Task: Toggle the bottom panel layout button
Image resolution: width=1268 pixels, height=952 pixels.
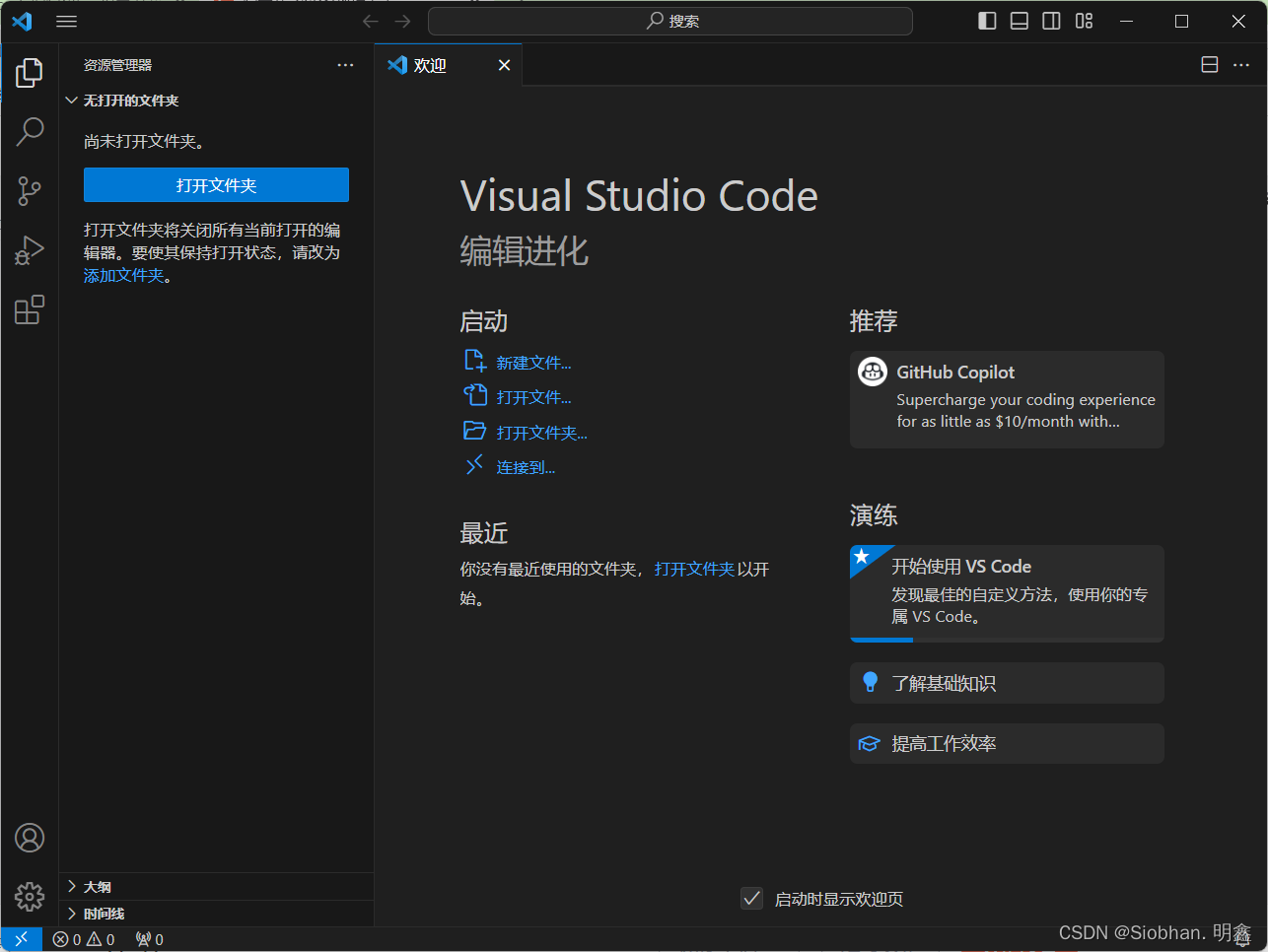Action: (1020, 21)
